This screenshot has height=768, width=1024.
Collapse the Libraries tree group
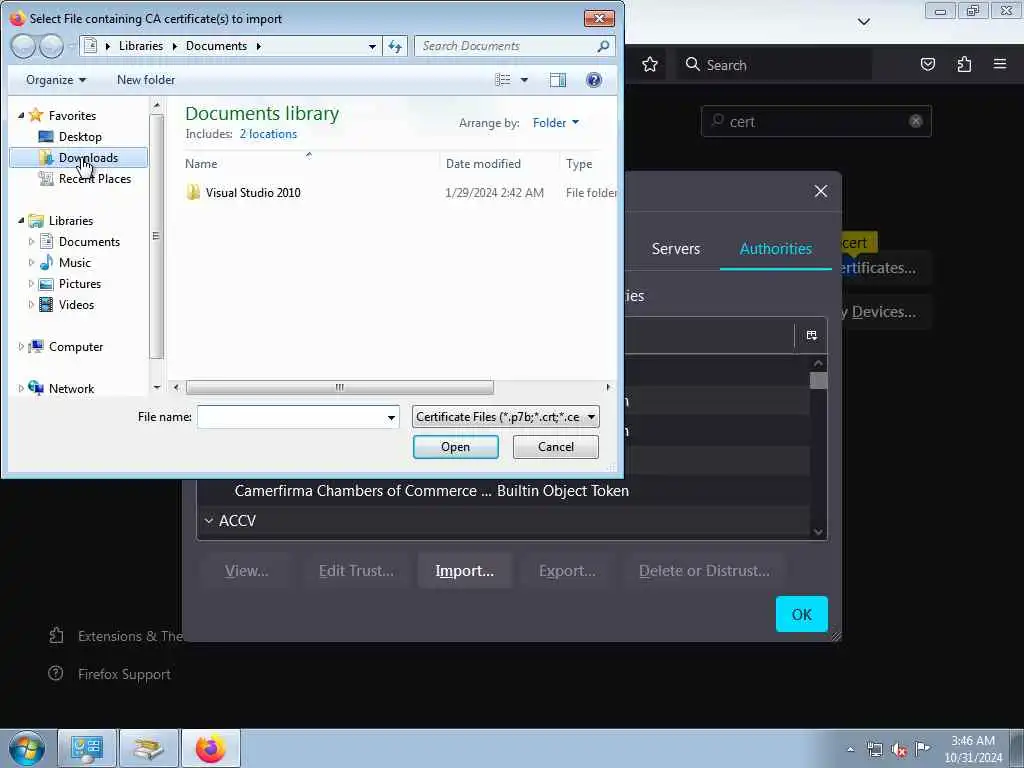point(21,221)
